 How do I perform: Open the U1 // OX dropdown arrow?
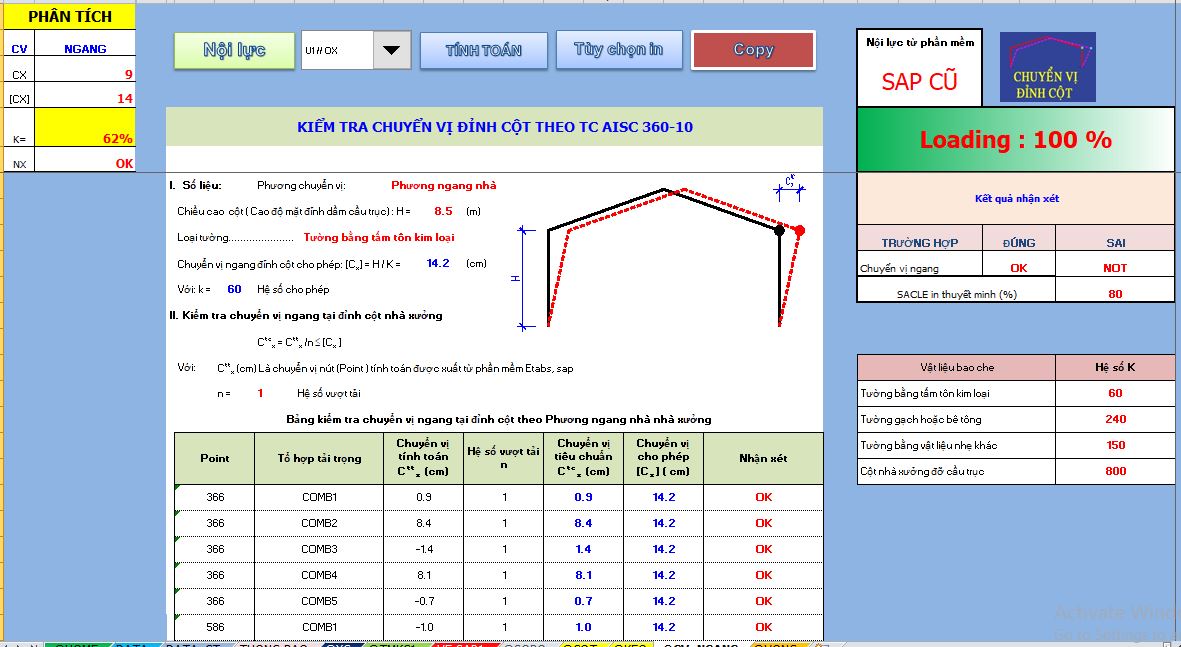pyautogui.click(x=392, y=50)
